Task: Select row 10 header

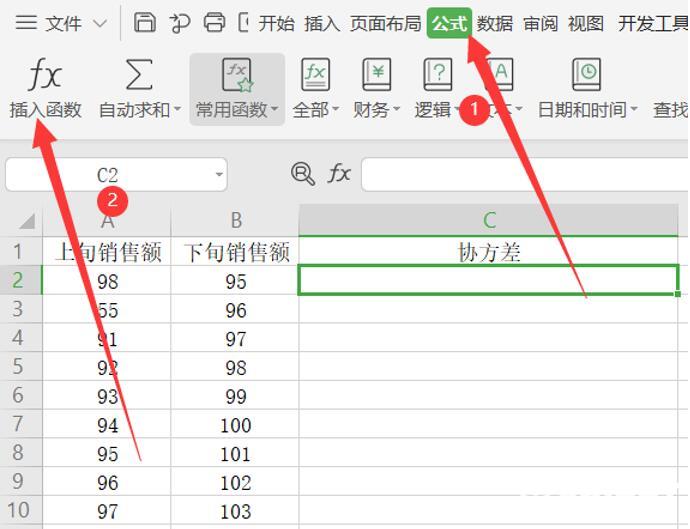Action: (x=21, y=510)
